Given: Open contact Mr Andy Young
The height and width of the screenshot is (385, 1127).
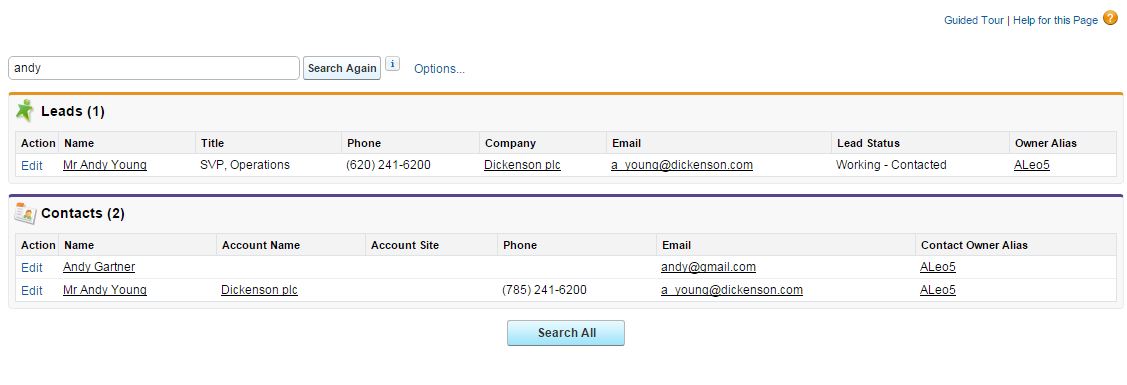Looking at the screenshot, I should point(105,289).
